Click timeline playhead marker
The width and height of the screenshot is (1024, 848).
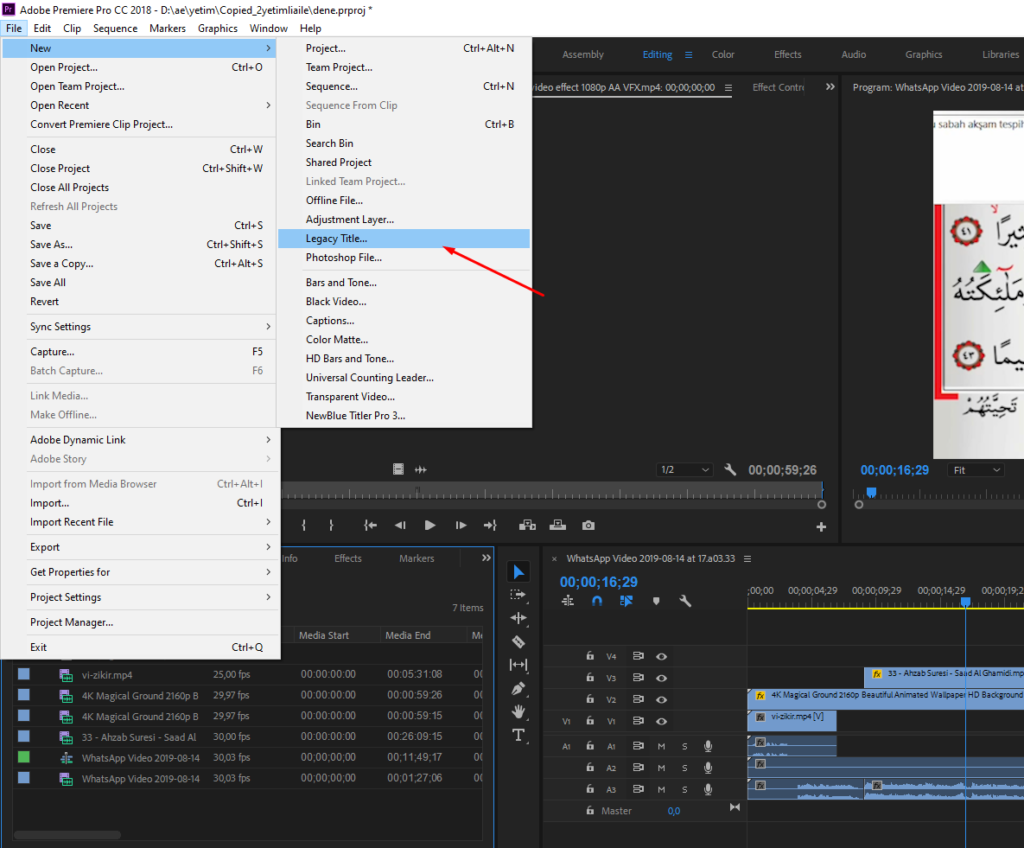click(965, 601)
